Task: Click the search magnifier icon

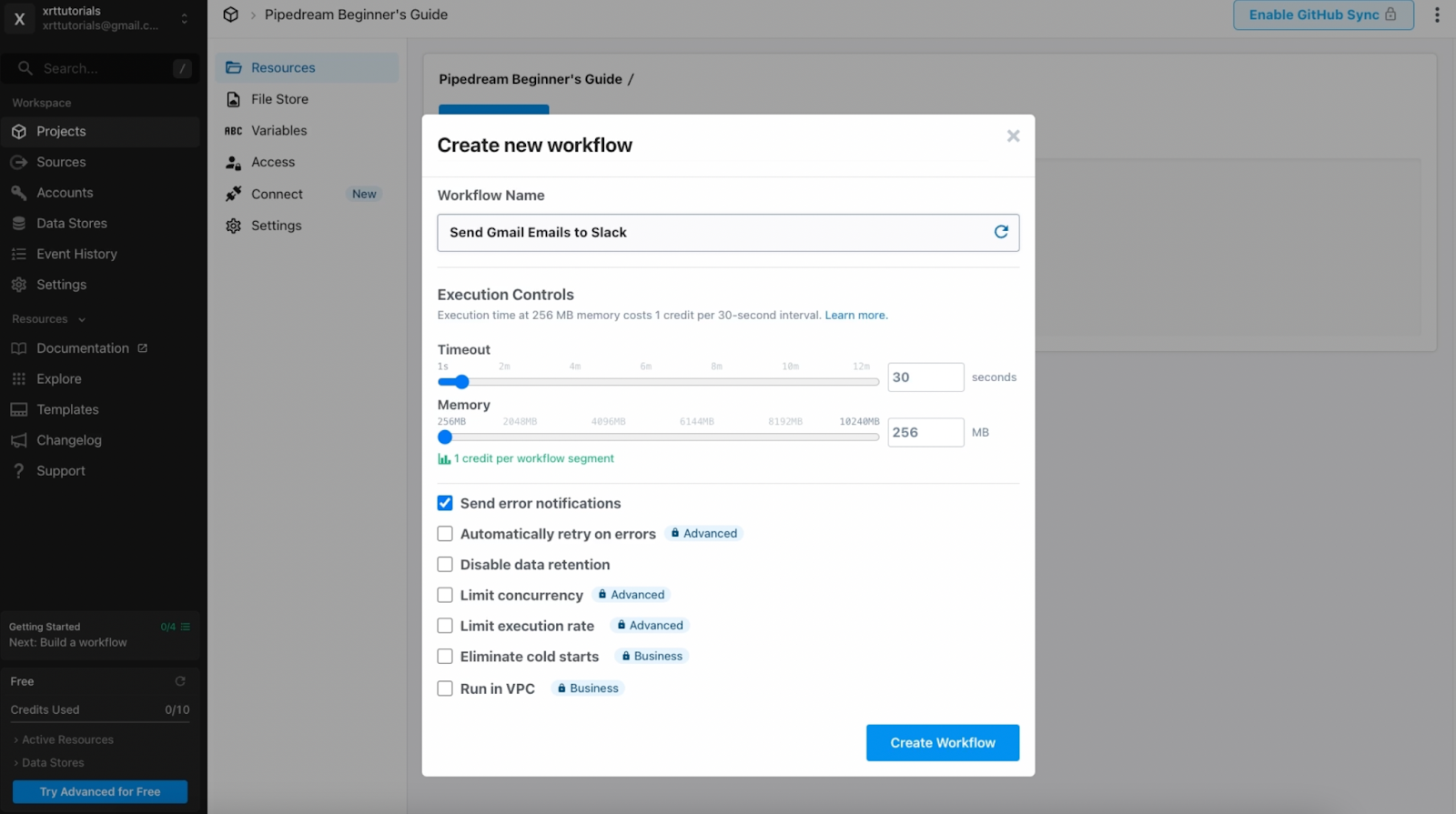Action: tap(25, 68)
